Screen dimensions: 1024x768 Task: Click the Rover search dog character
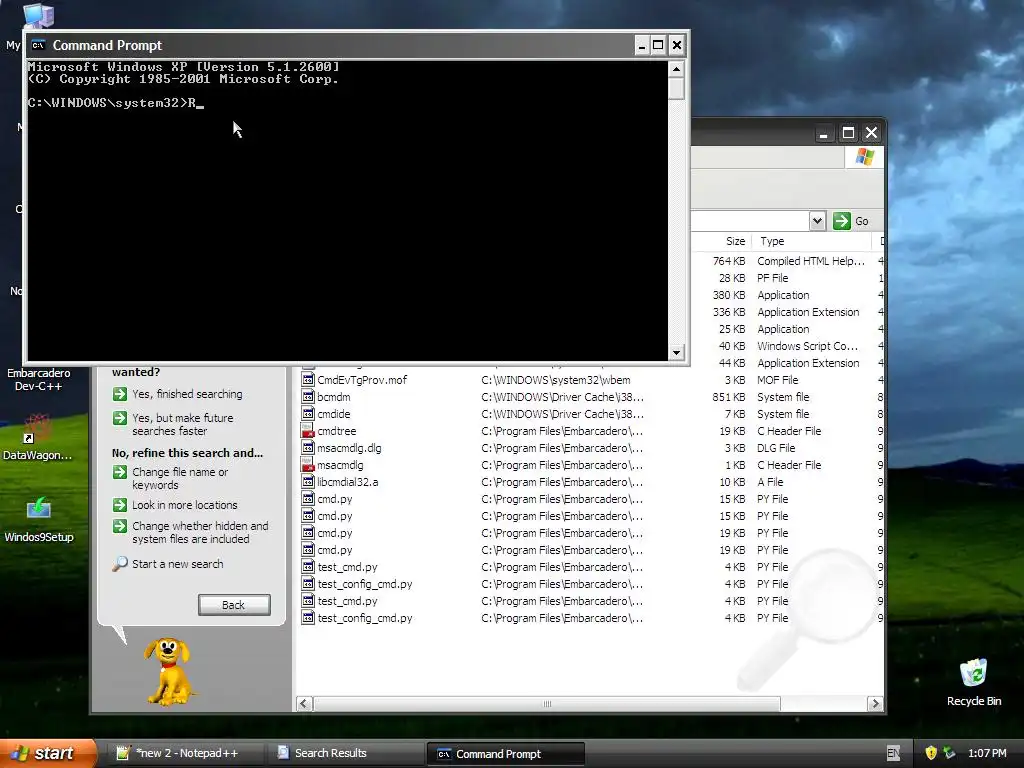pos(169,671)
